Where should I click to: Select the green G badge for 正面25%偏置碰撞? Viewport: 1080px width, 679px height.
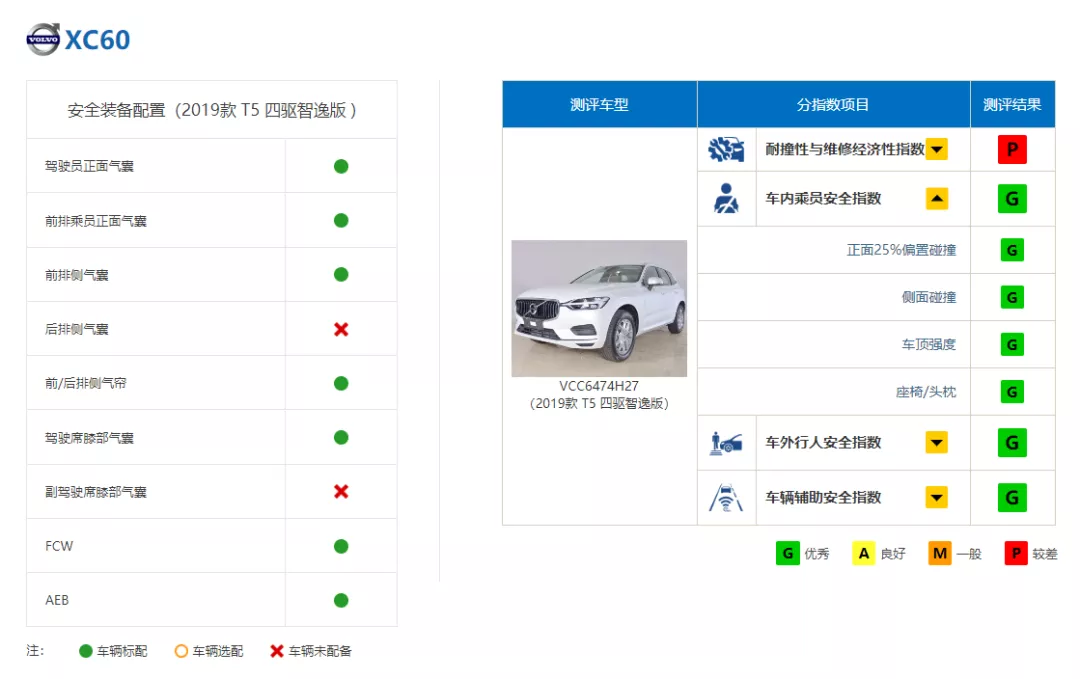tap(1012, 249)
